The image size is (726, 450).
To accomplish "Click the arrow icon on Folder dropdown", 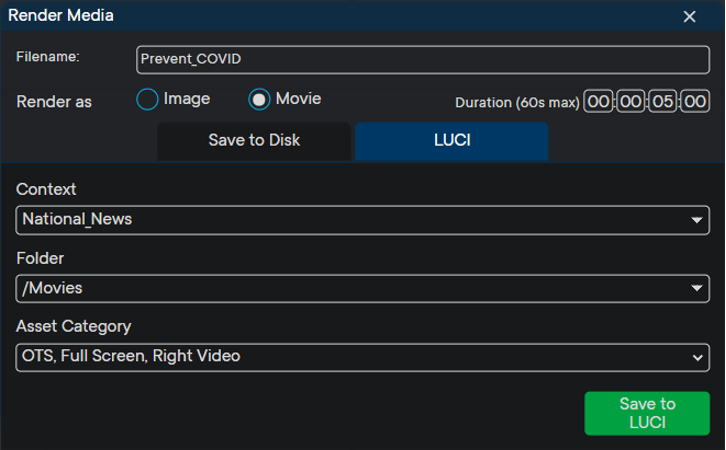I will coord(697,288).
